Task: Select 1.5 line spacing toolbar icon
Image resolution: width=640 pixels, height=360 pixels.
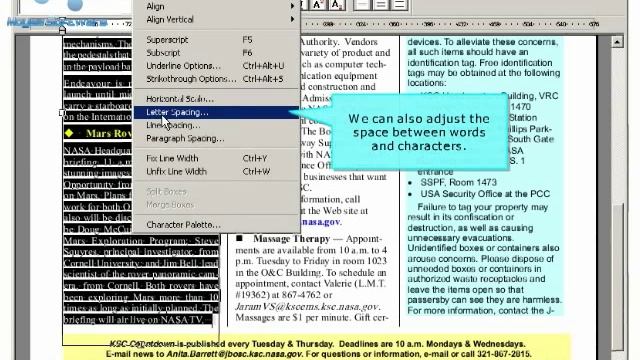Action: pyautogui.click(x=380, y=4)
